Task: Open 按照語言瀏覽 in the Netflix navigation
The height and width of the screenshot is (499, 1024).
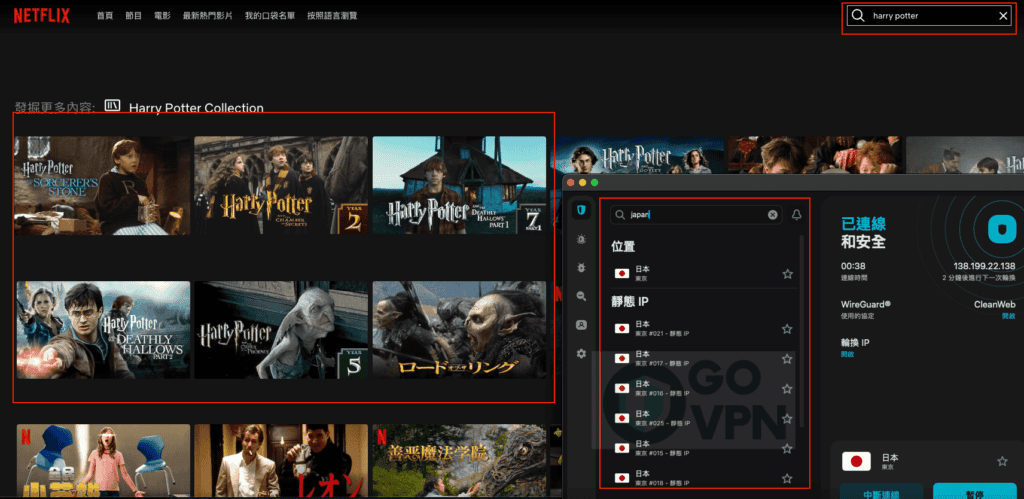Action: (x=332, y=16)
